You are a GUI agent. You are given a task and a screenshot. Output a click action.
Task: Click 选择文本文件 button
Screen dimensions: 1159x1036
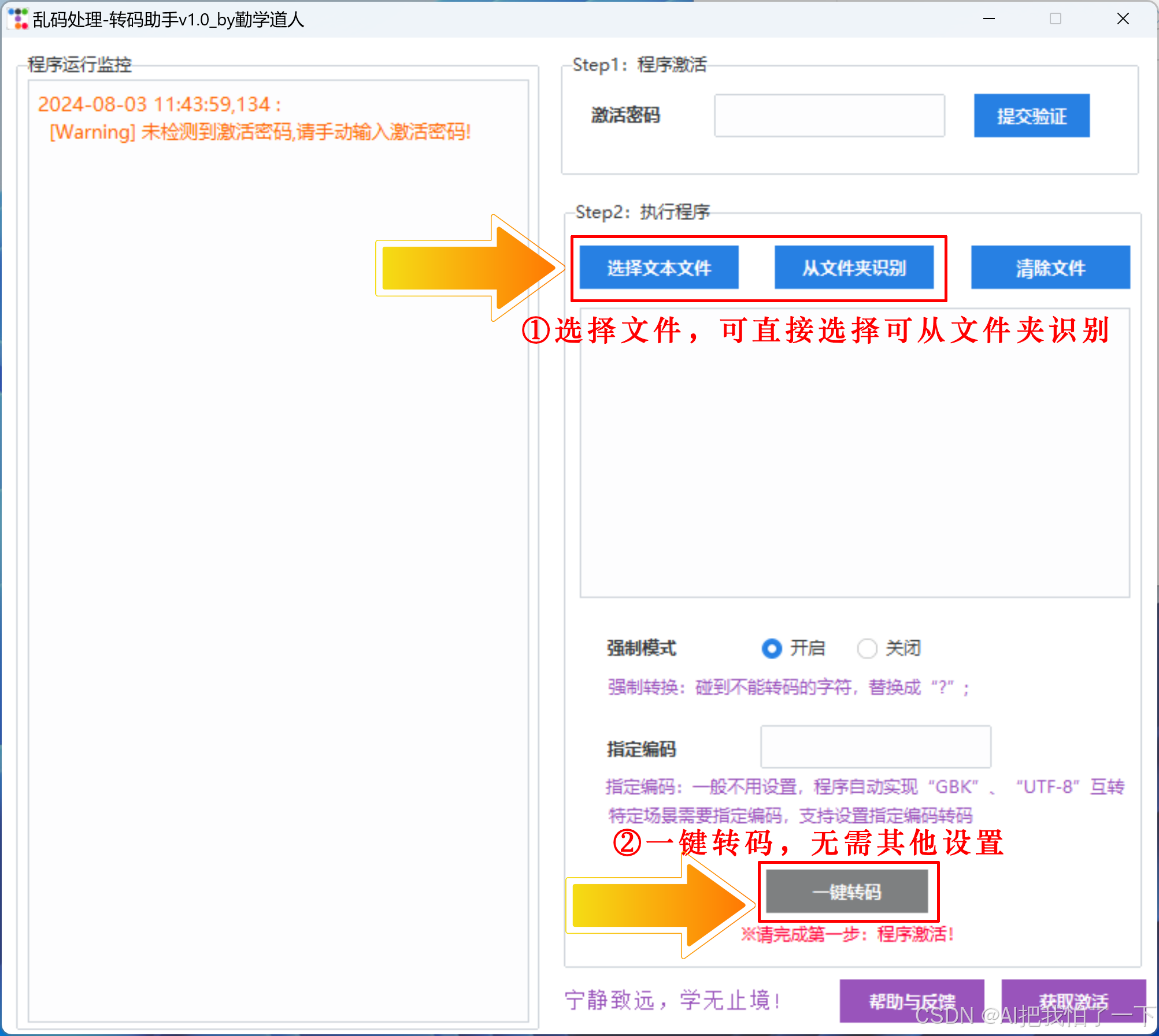[x=659, y=268]
